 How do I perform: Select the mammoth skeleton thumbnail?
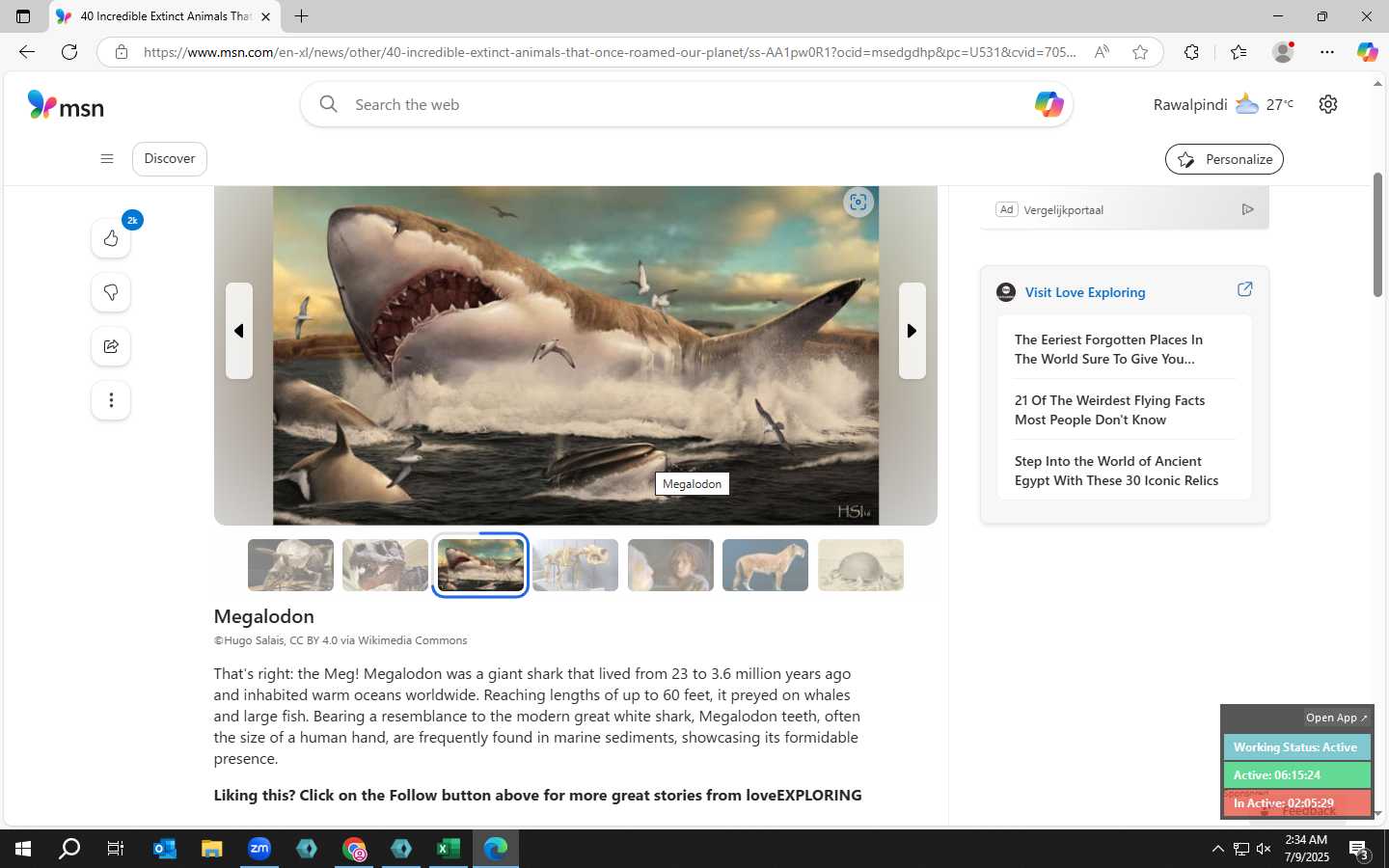click(575, 565)
